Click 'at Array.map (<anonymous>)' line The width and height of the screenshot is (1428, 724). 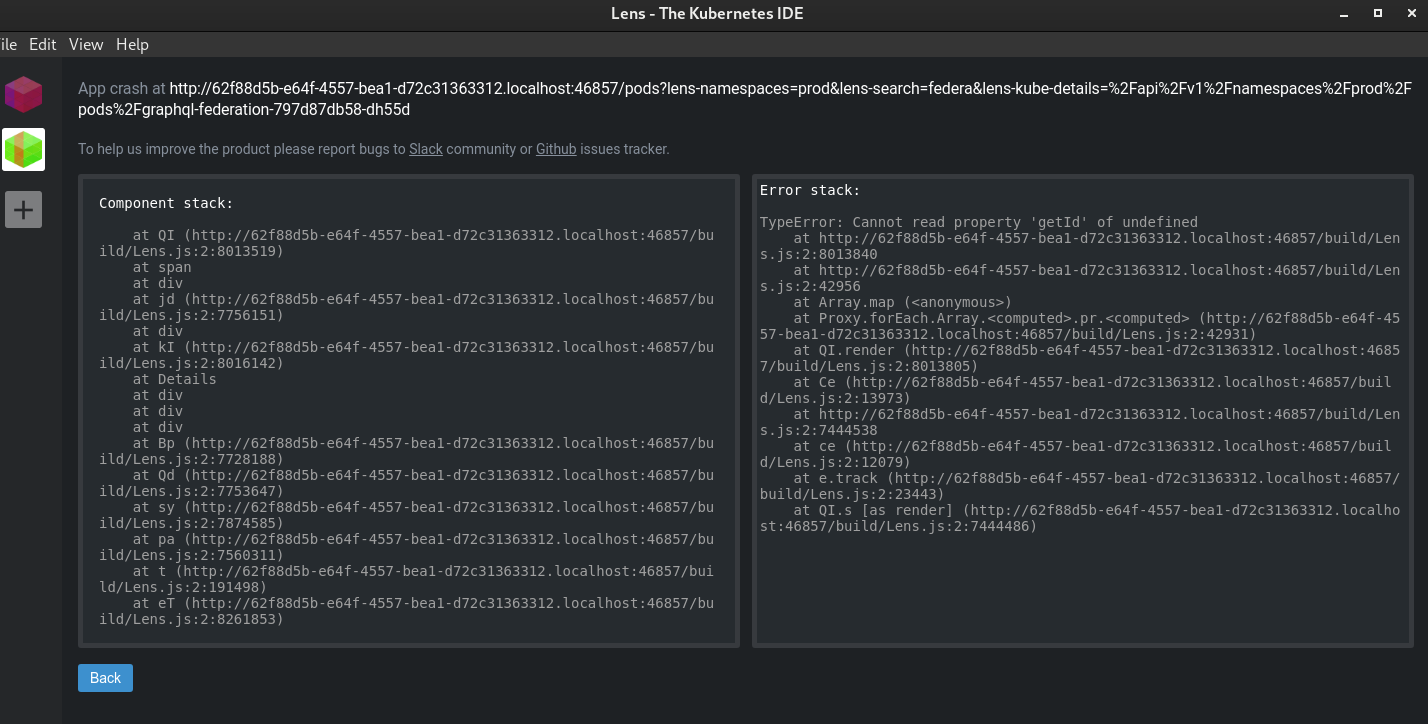[x=903, y=302]
